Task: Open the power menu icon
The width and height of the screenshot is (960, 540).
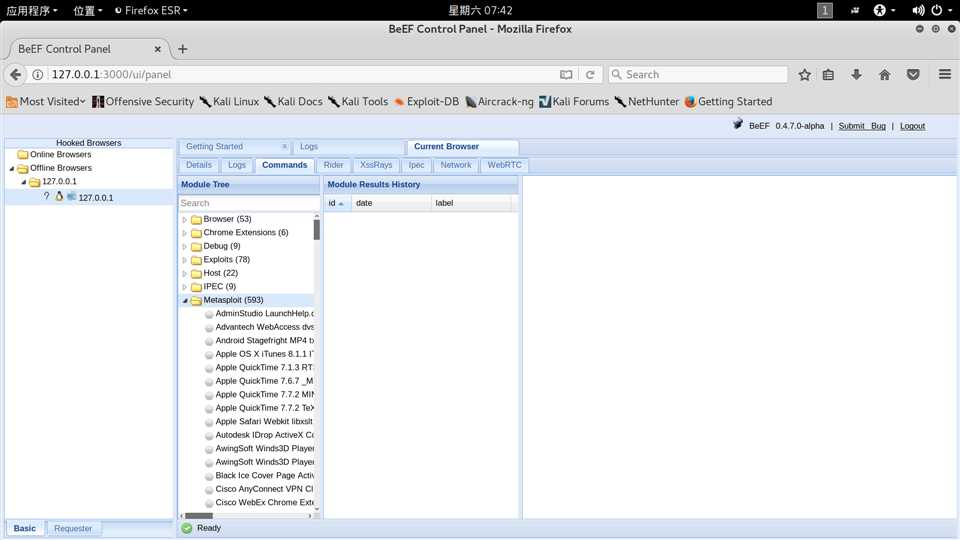Action: pos(939,10)
